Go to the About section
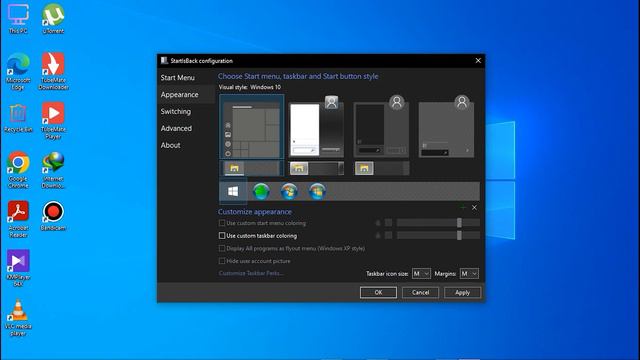The image size is (640, 360). tap(170, 145)
